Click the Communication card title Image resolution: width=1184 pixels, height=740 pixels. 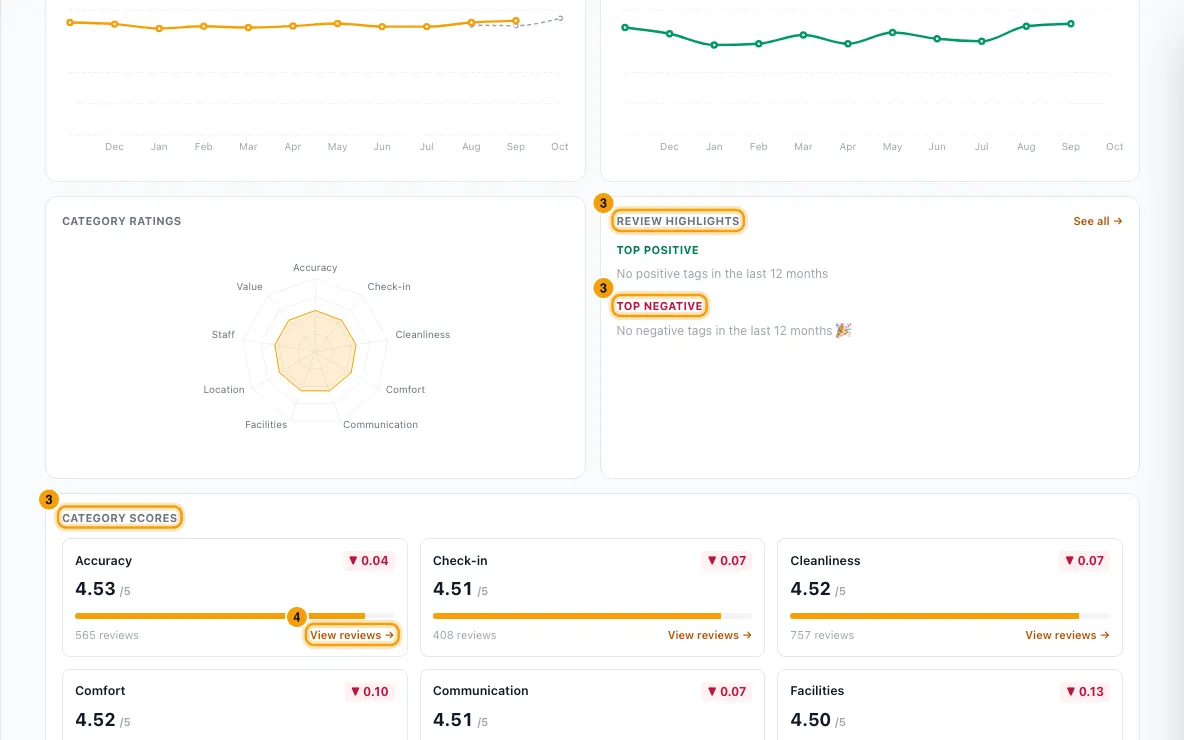[x=480, y=691]
